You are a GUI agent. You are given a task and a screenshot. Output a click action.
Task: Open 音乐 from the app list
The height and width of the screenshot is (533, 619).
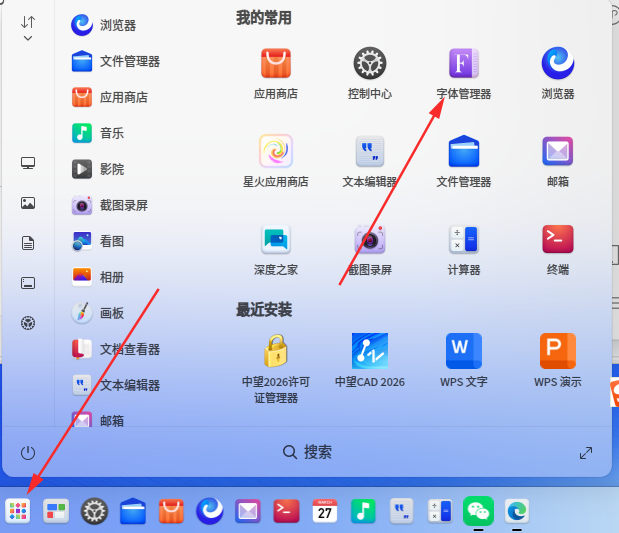click(98, 133)
